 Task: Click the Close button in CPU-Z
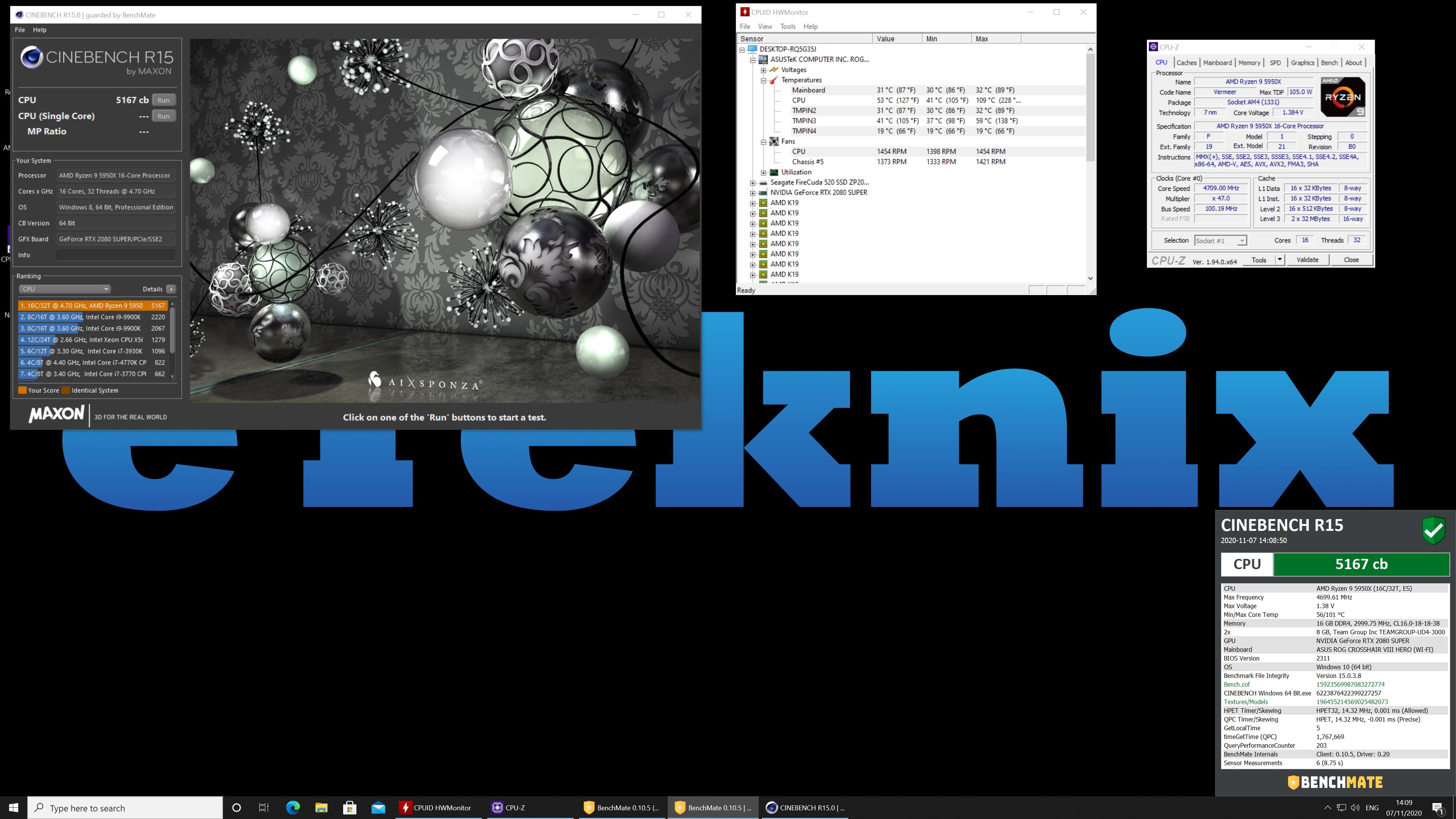[x=1351, y=260]
